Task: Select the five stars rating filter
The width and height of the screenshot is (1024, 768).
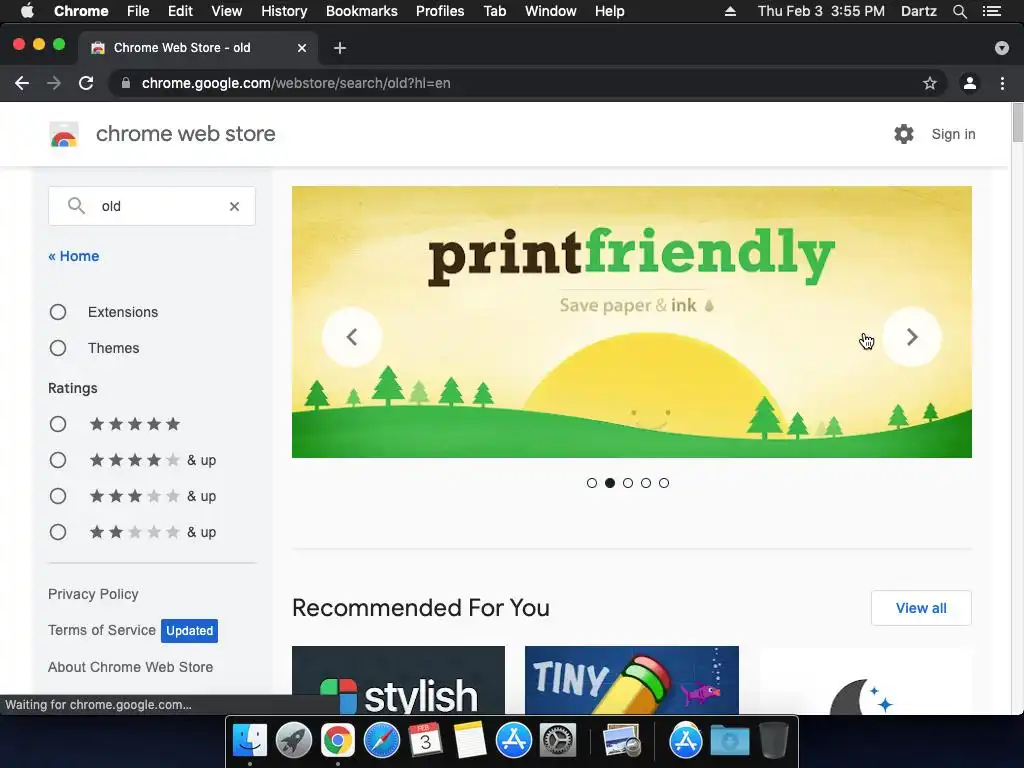Action: 58,424
